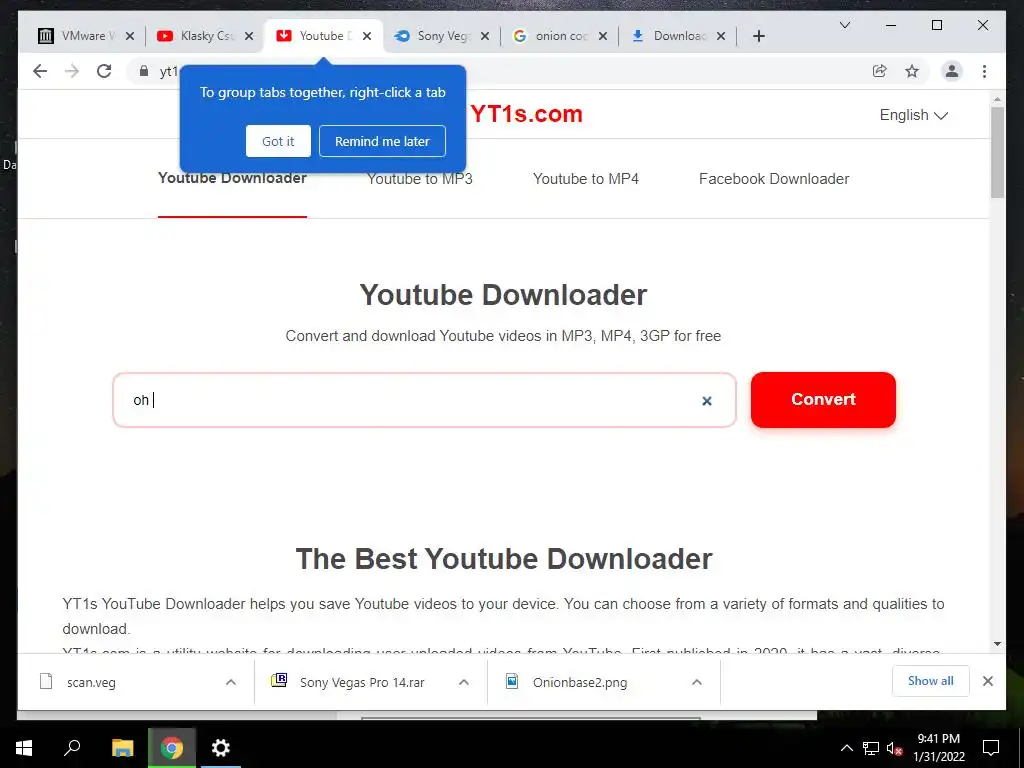Viewport: 1024px width, 768px height.
Task: Open Settings gear in taskbar
Action: click(x=221, y=748)
